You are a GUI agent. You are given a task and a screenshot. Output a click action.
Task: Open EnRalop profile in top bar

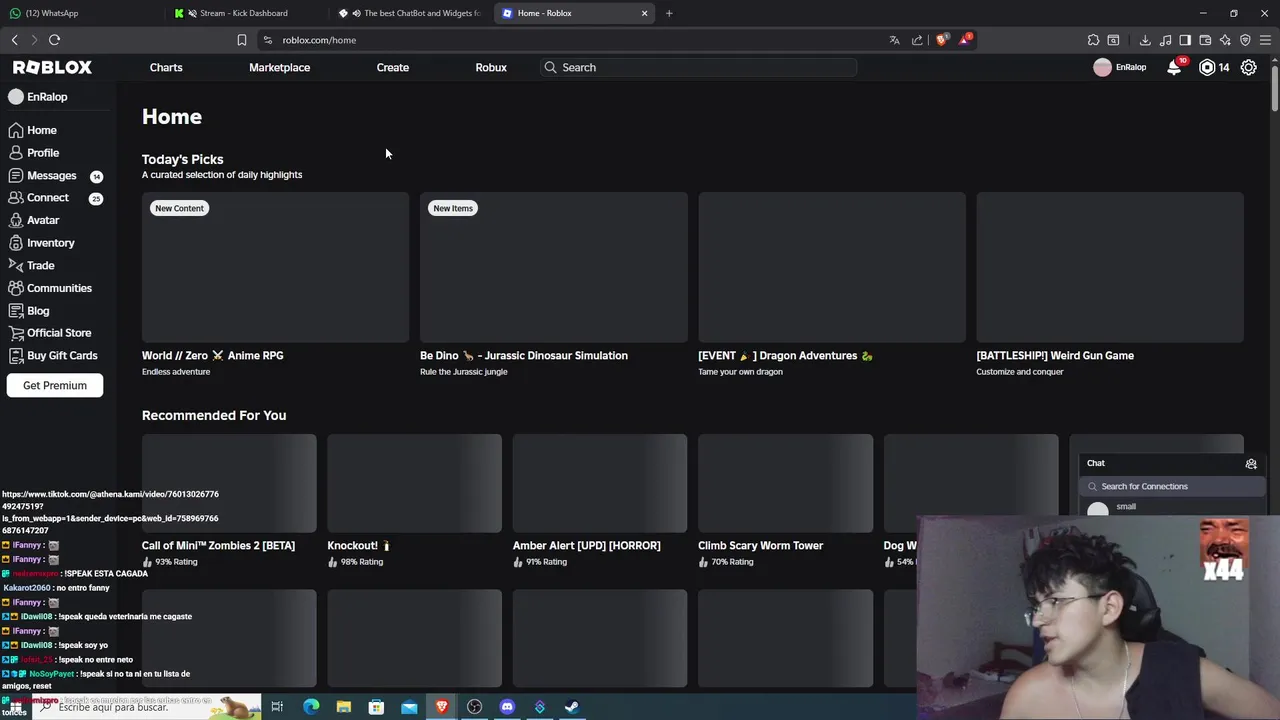click(1120, 67)
